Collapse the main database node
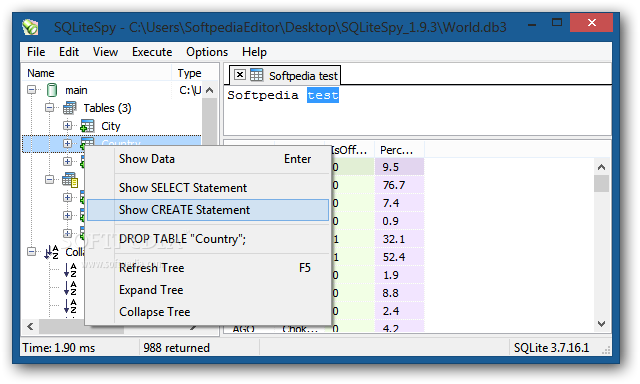The height and width of the screenshot is (384, 640). click(x=31, y=90)
